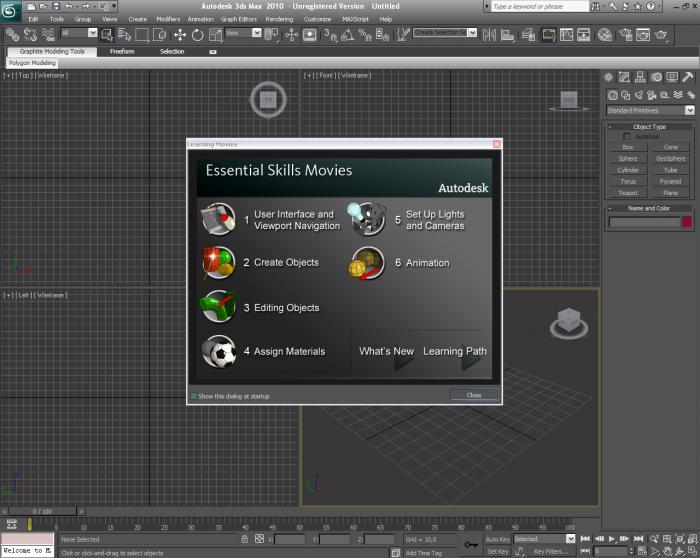
Task: Select the Cameras category icon
Action: 652,95
